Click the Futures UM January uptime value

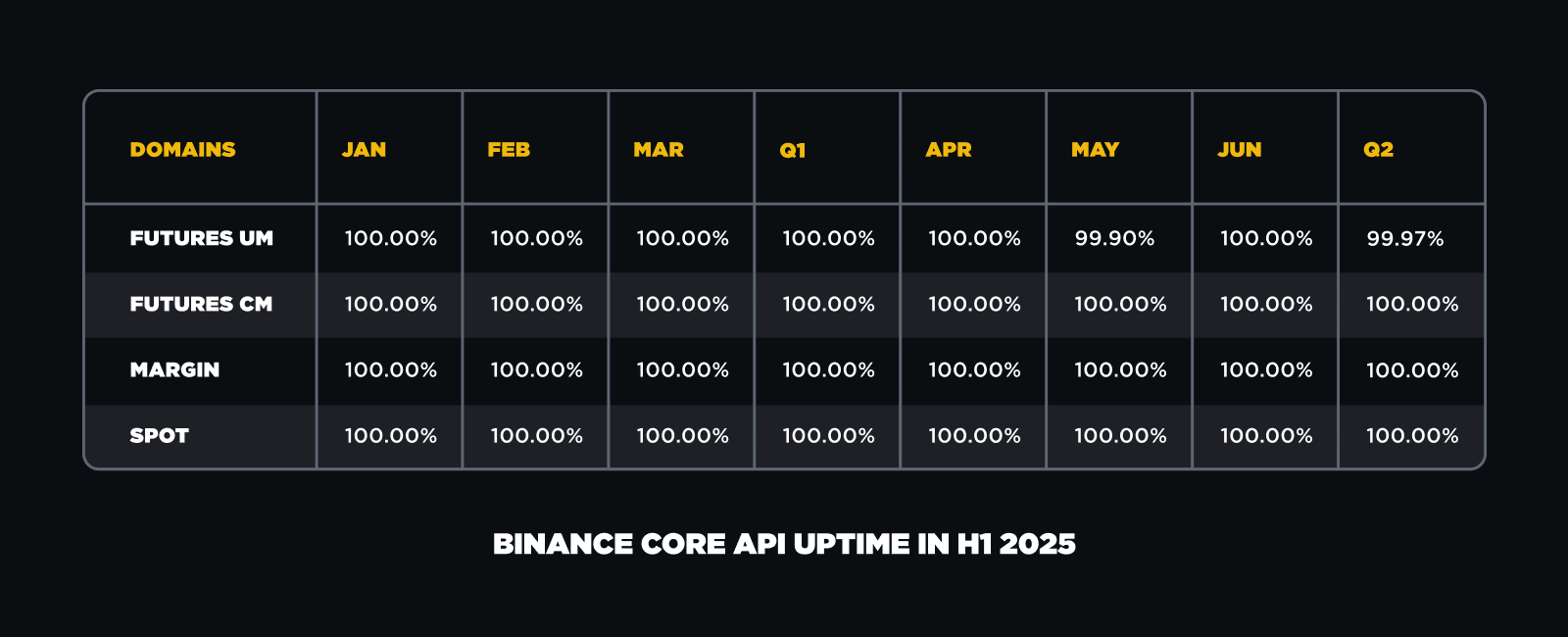coord(390,238)
